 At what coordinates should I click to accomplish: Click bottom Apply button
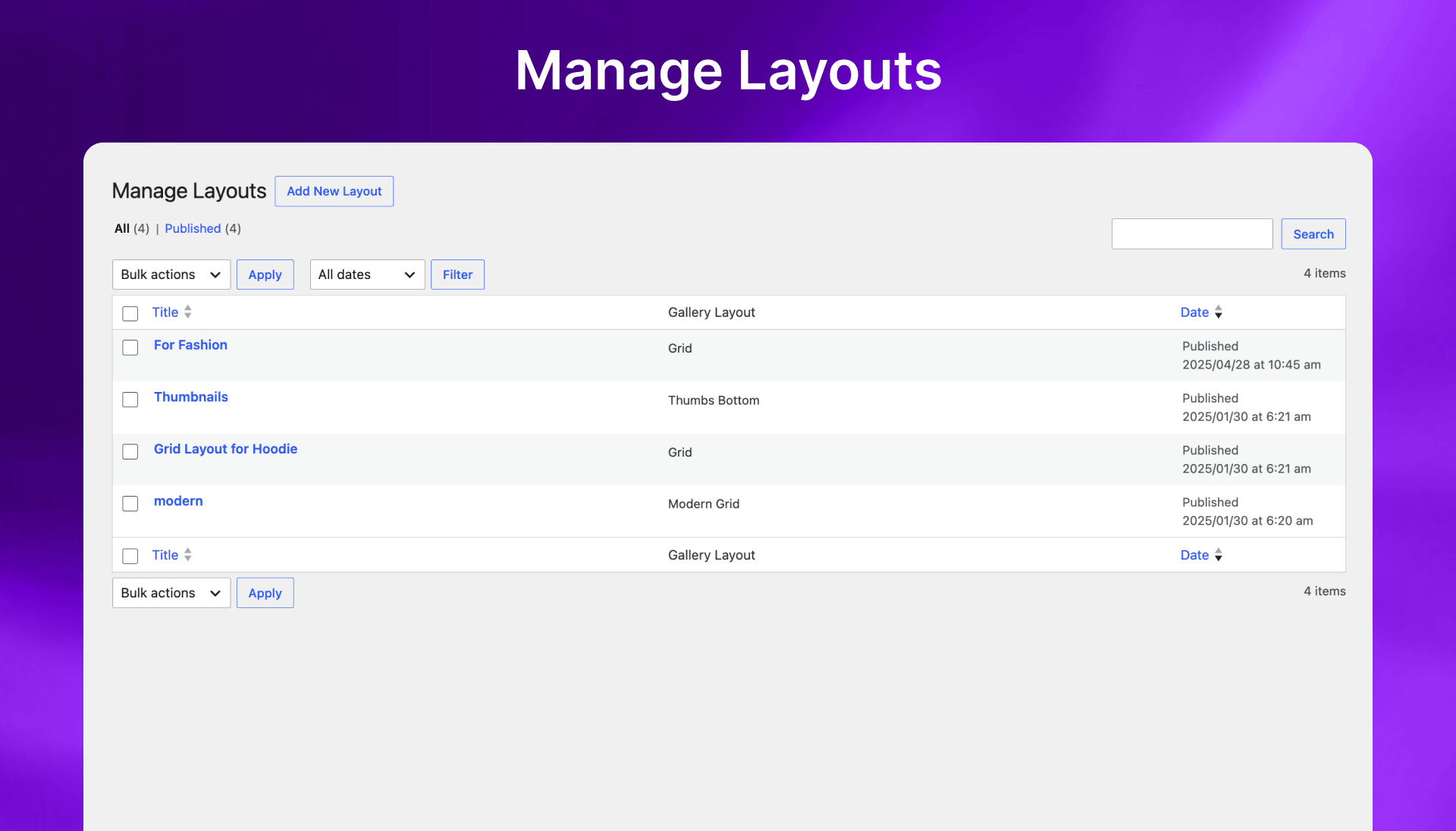point(265,593)
